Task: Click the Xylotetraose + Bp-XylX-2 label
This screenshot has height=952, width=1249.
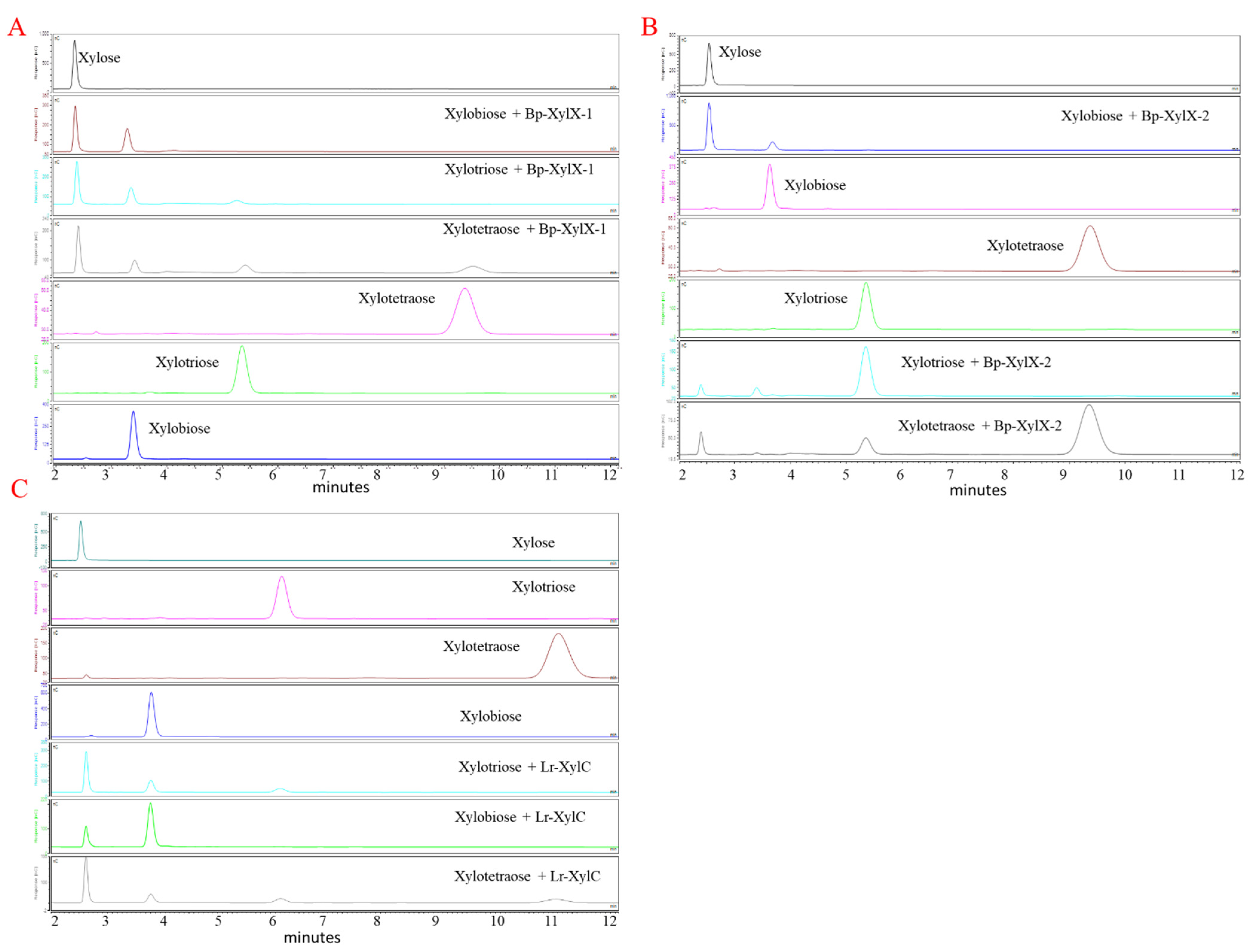Action: pos(979,426)
